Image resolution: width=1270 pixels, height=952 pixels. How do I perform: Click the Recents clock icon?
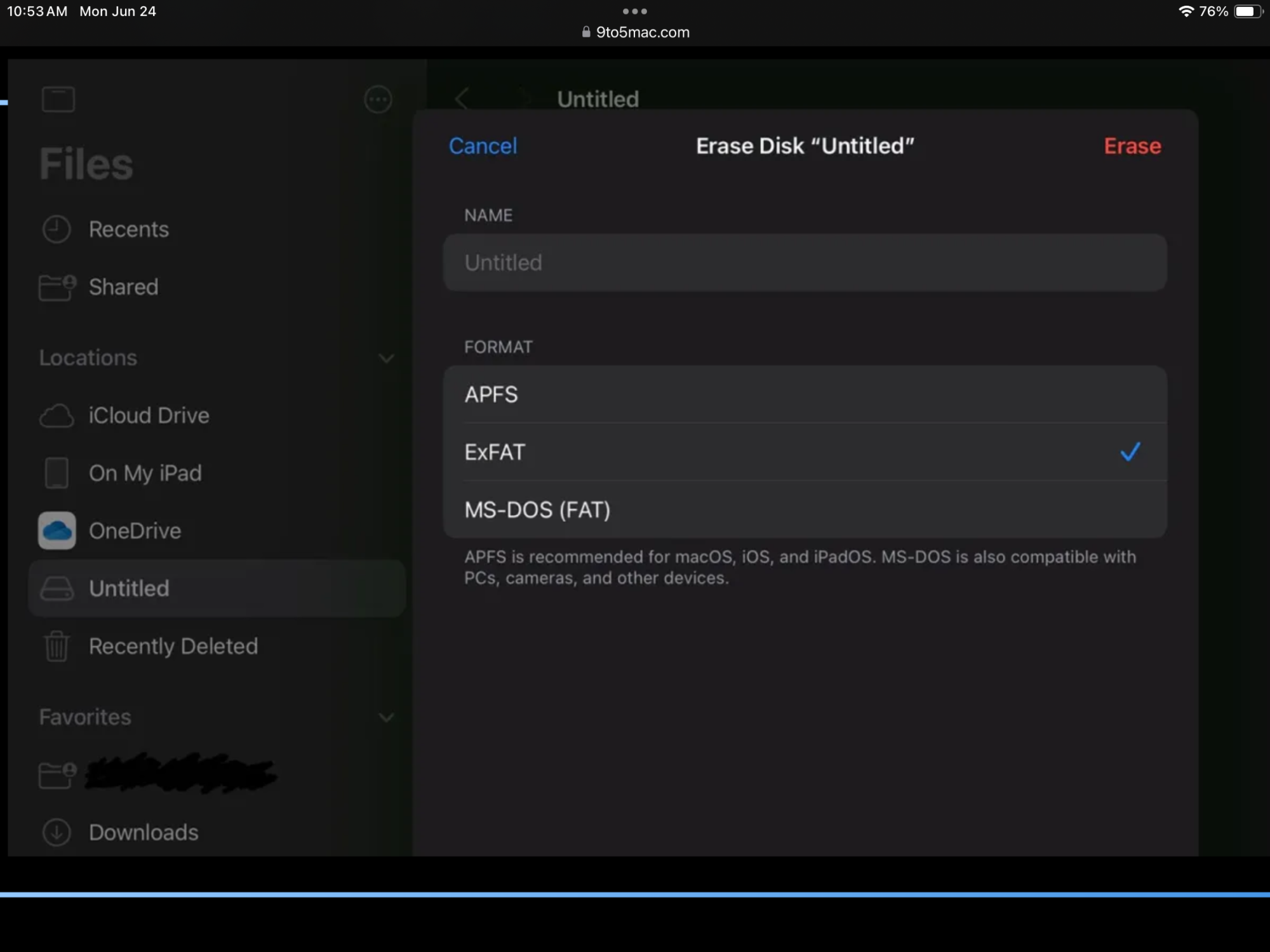click(57, 229)
